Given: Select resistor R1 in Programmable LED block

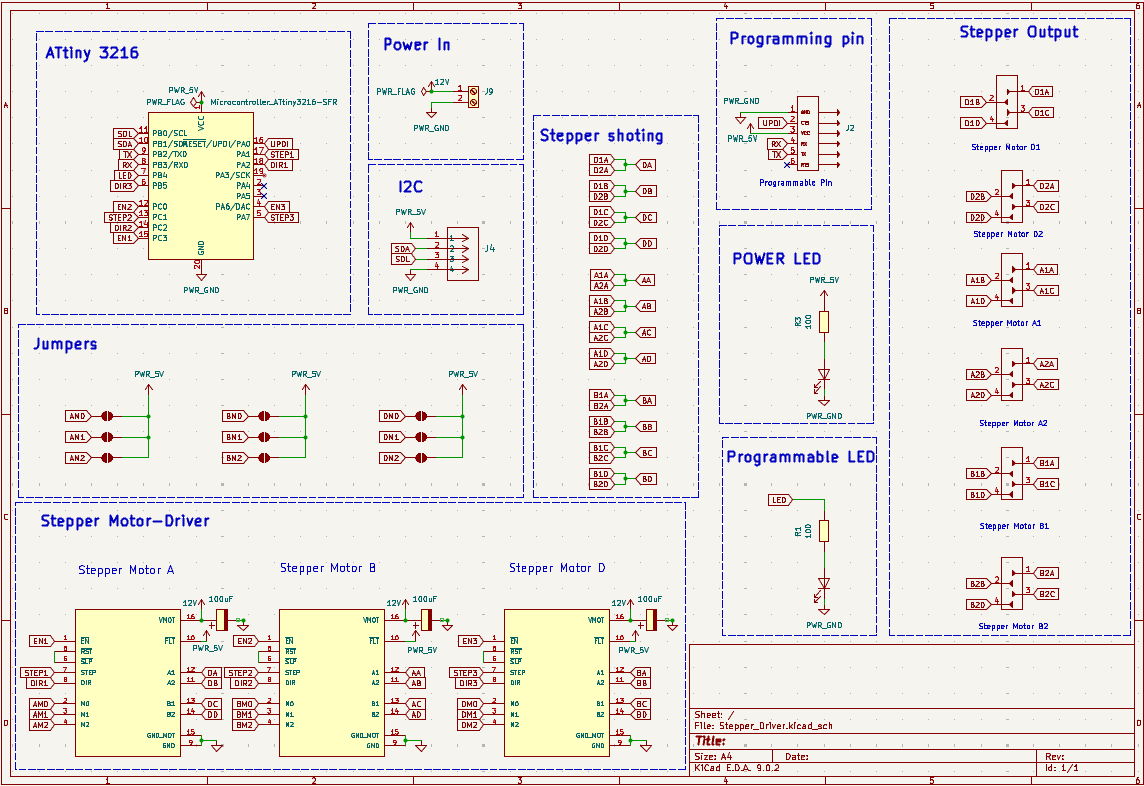Looking at the screenshot, I should [824, 531].
